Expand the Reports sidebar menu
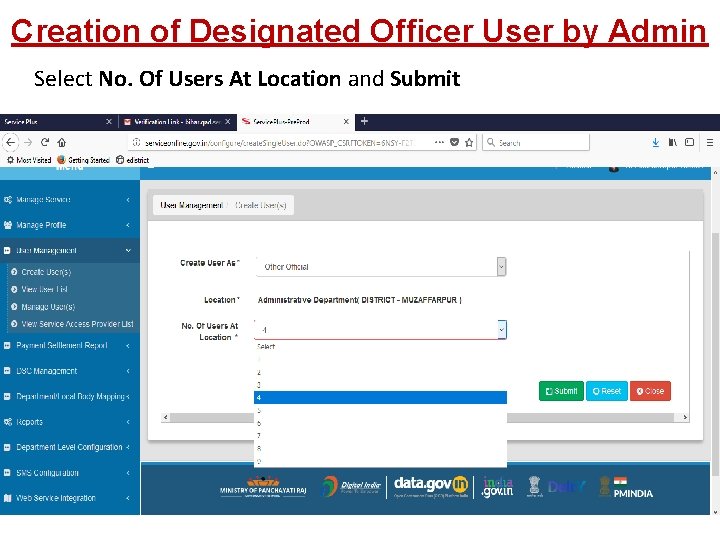The width and height of the screenshot is (720, 540). [x=69, y=422]
